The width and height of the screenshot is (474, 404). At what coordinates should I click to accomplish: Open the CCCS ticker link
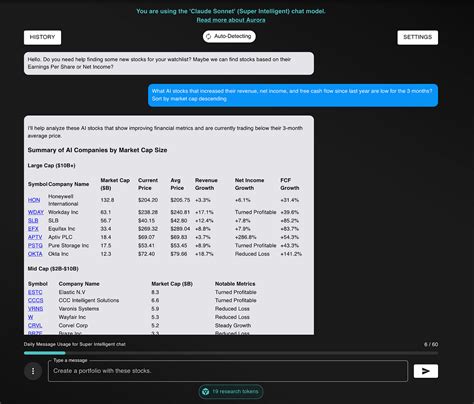[x=36, y=300]
